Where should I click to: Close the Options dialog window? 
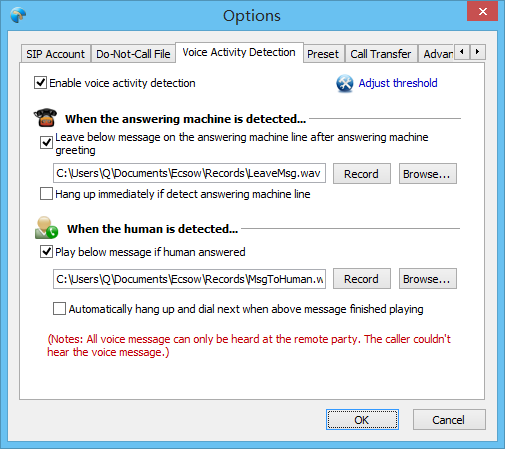pos(482,12)
